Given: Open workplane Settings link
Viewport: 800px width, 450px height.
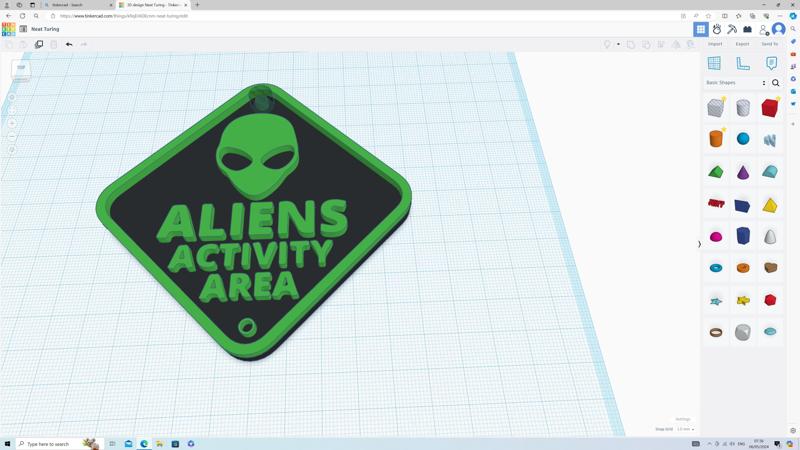Looking at the screenshot, I should pyautogui.click(x=683, y=419).
